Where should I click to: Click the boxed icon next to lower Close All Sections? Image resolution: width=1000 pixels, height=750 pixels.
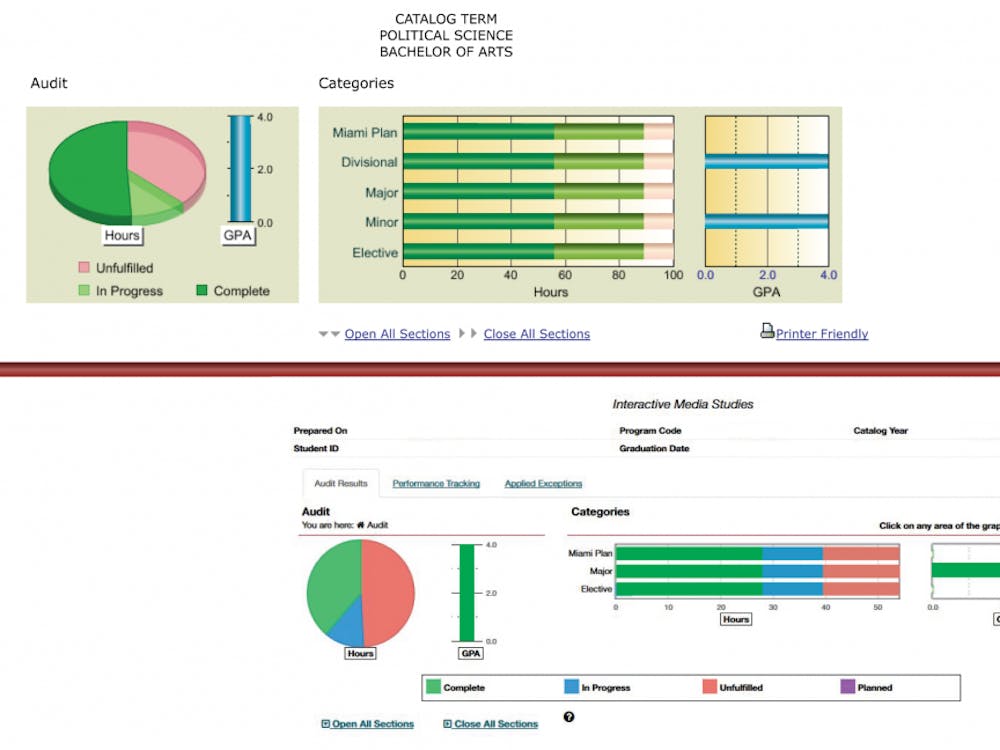tap(447, 724)
